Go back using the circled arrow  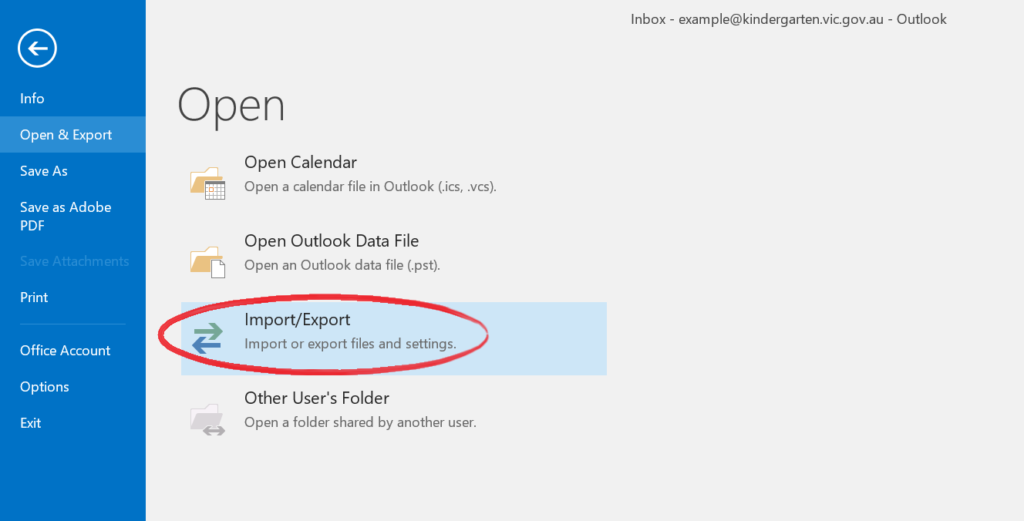pyautogui.click(x=37, y=48)
